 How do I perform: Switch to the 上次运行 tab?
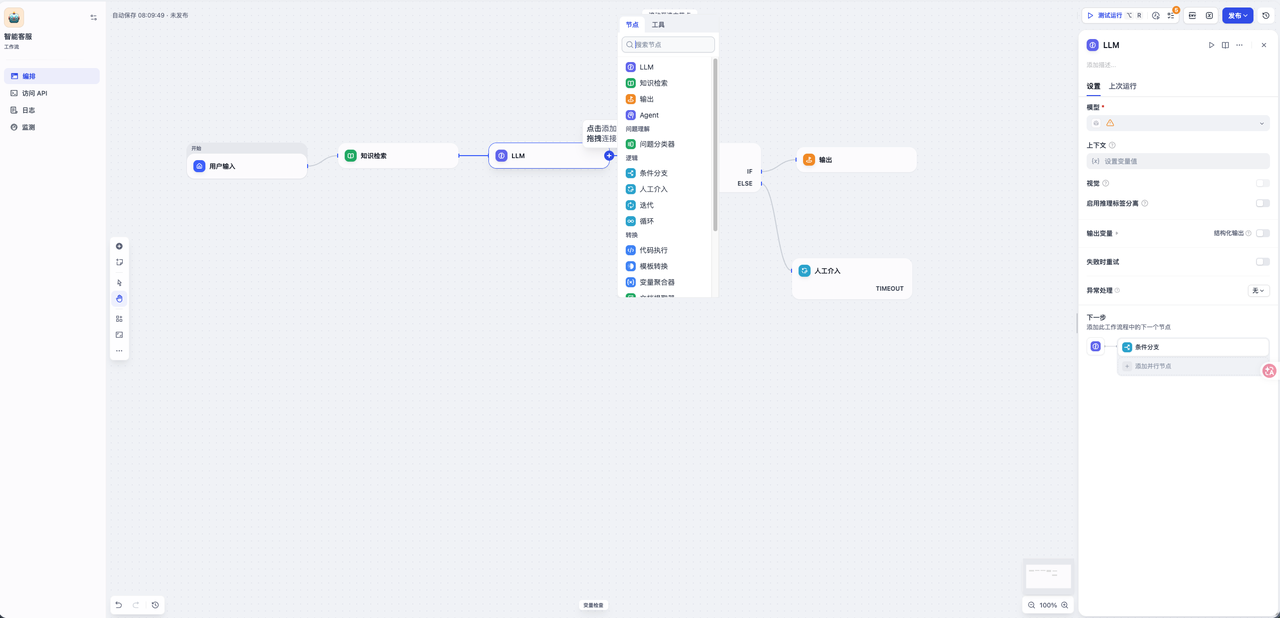1122,86
